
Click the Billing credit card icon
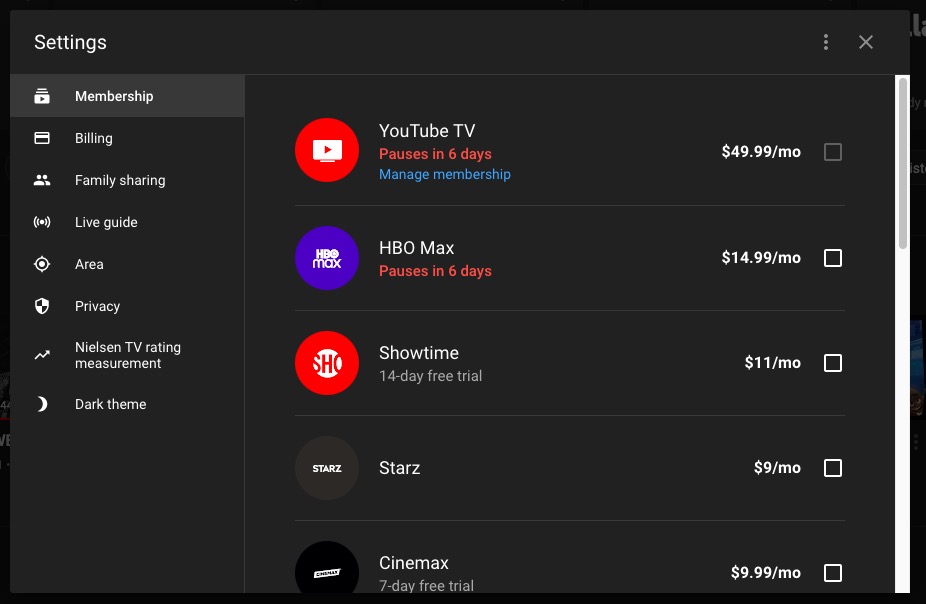tap(42, 138)
